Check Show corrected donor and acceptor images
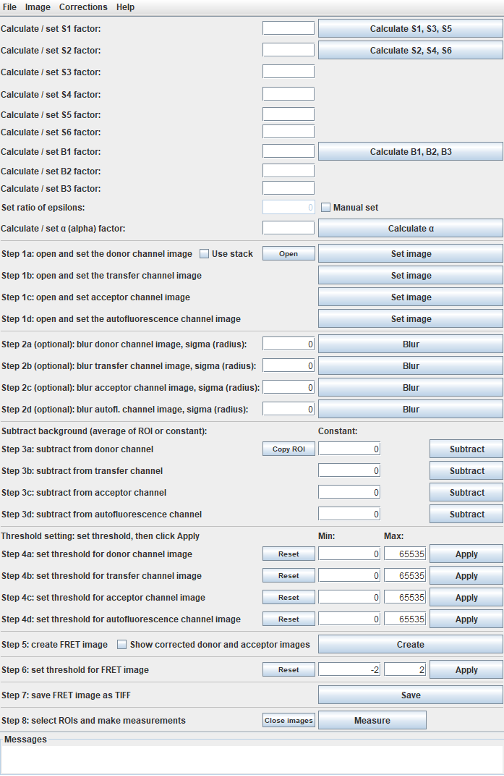504x776 pixels. [122, 644]
